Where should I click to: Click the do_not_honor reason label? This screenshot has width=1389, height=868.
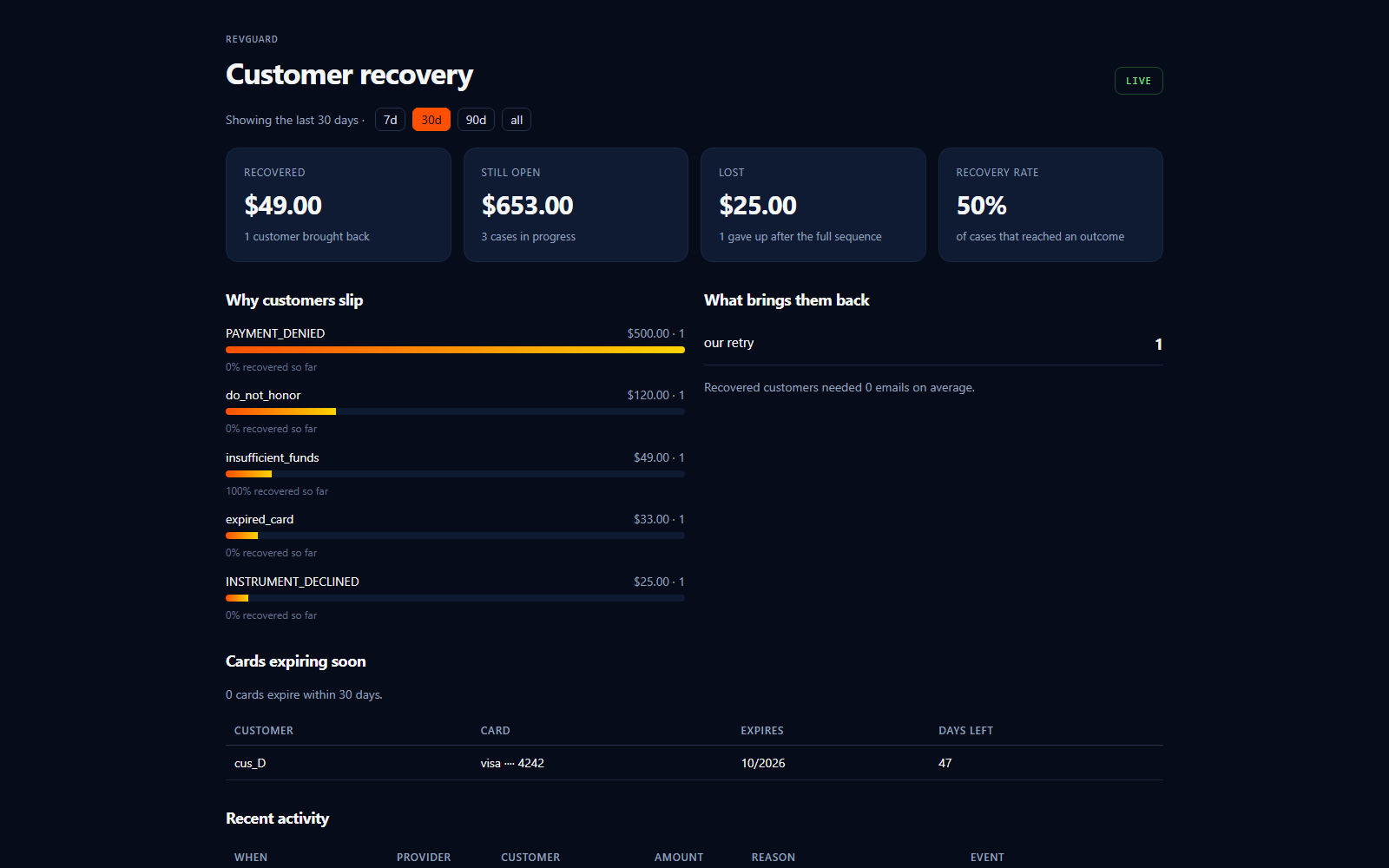pyautogui.click(x=263, y=395)
